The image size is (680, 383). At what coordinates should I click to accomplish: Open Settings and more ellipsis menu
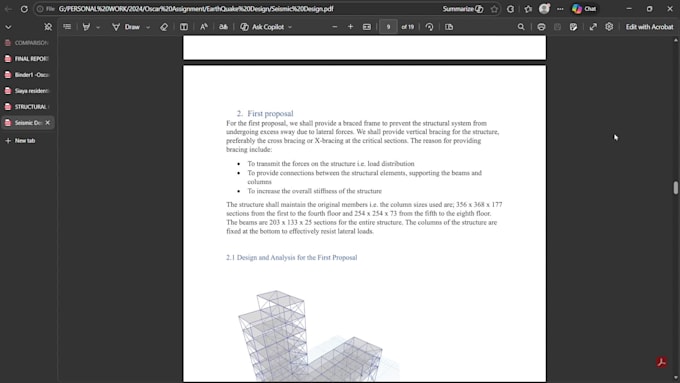(560, 9)
